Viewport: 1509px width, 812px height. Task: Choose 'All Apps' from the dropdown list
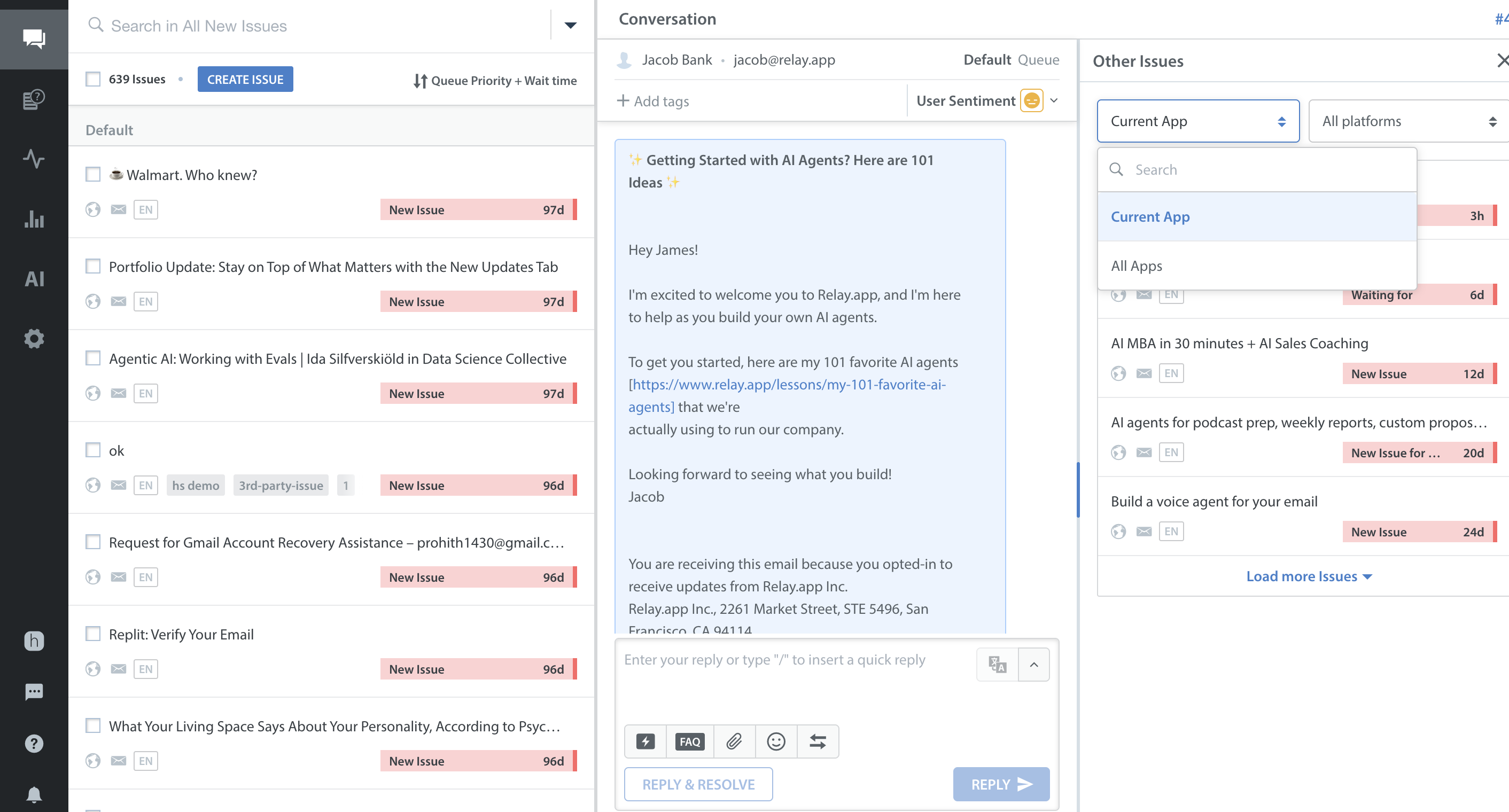[1137, 266]
